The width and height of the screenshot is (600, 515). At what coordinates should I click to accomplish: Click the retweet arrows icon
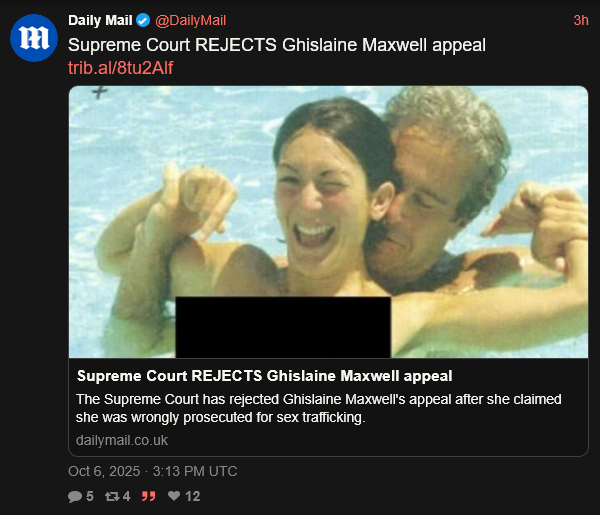(x=112, y=497)
